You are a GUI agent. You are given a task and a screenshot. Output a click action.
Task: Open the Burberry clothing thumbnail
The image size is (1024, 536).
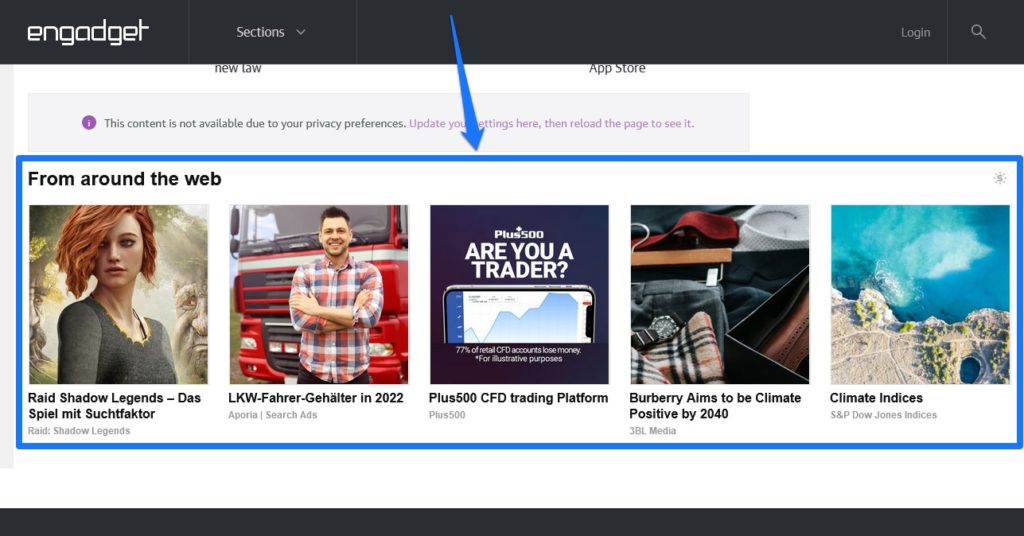[720, 294]
